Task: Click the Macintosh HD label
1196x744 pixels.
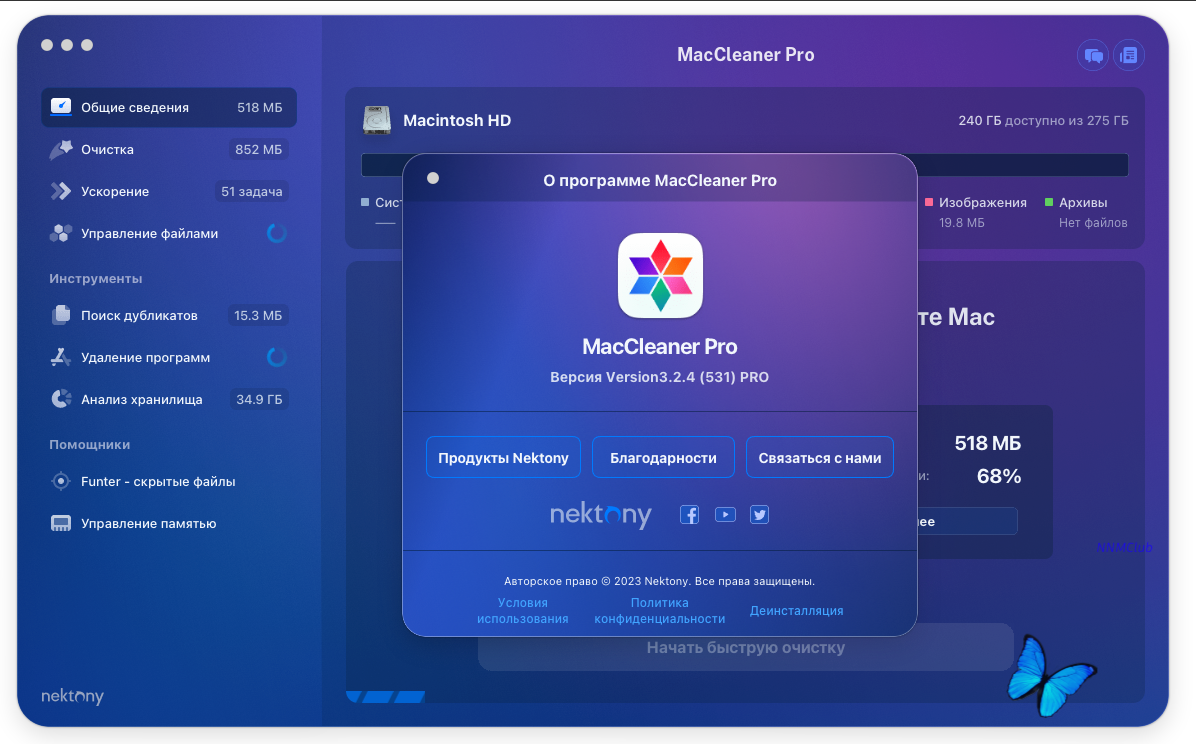Action: [x=457, y=121]
